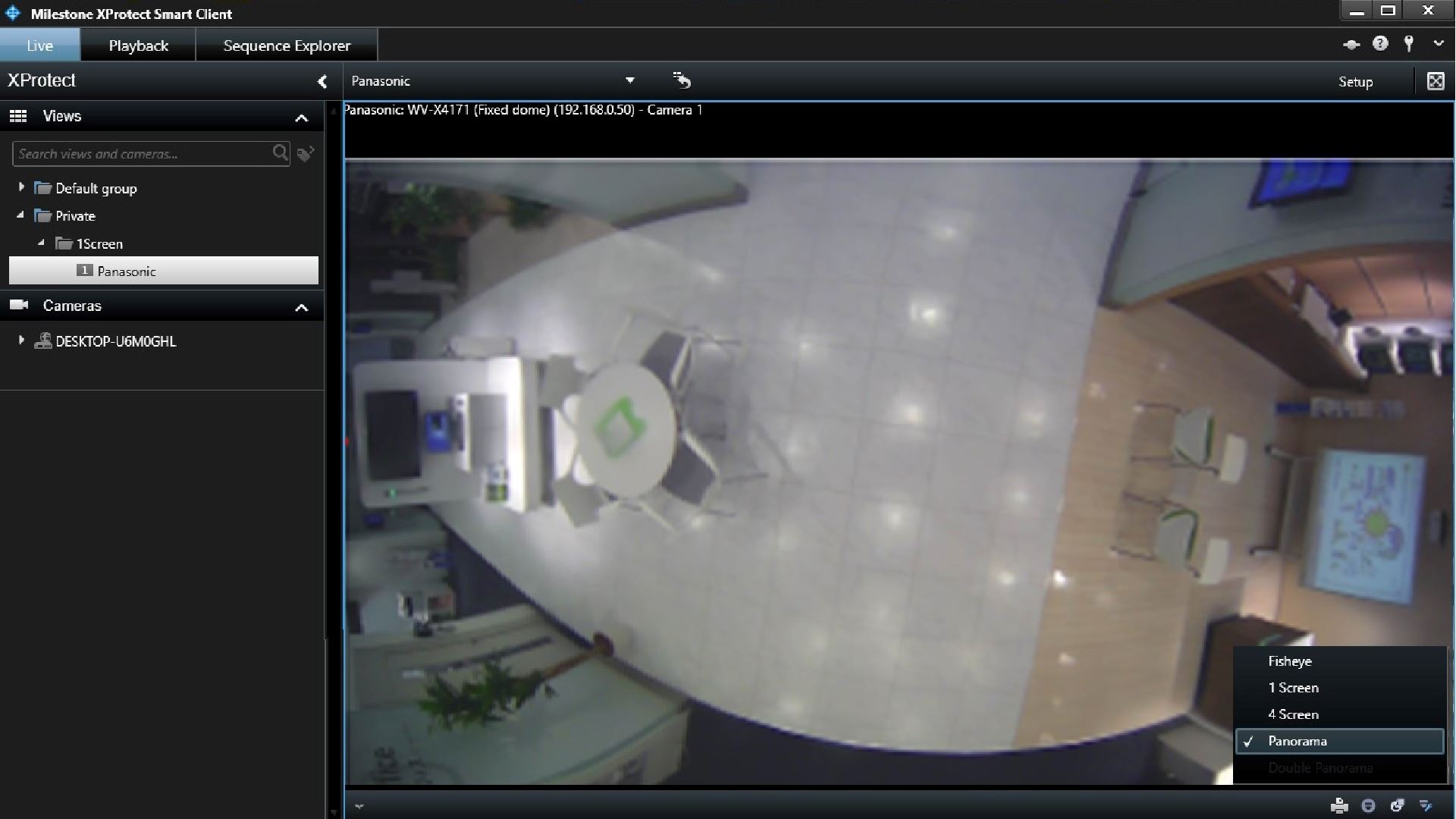Click the Milestone XProtect app logo icon
This screenshot has width=1456, height=819.
point(13,13)
